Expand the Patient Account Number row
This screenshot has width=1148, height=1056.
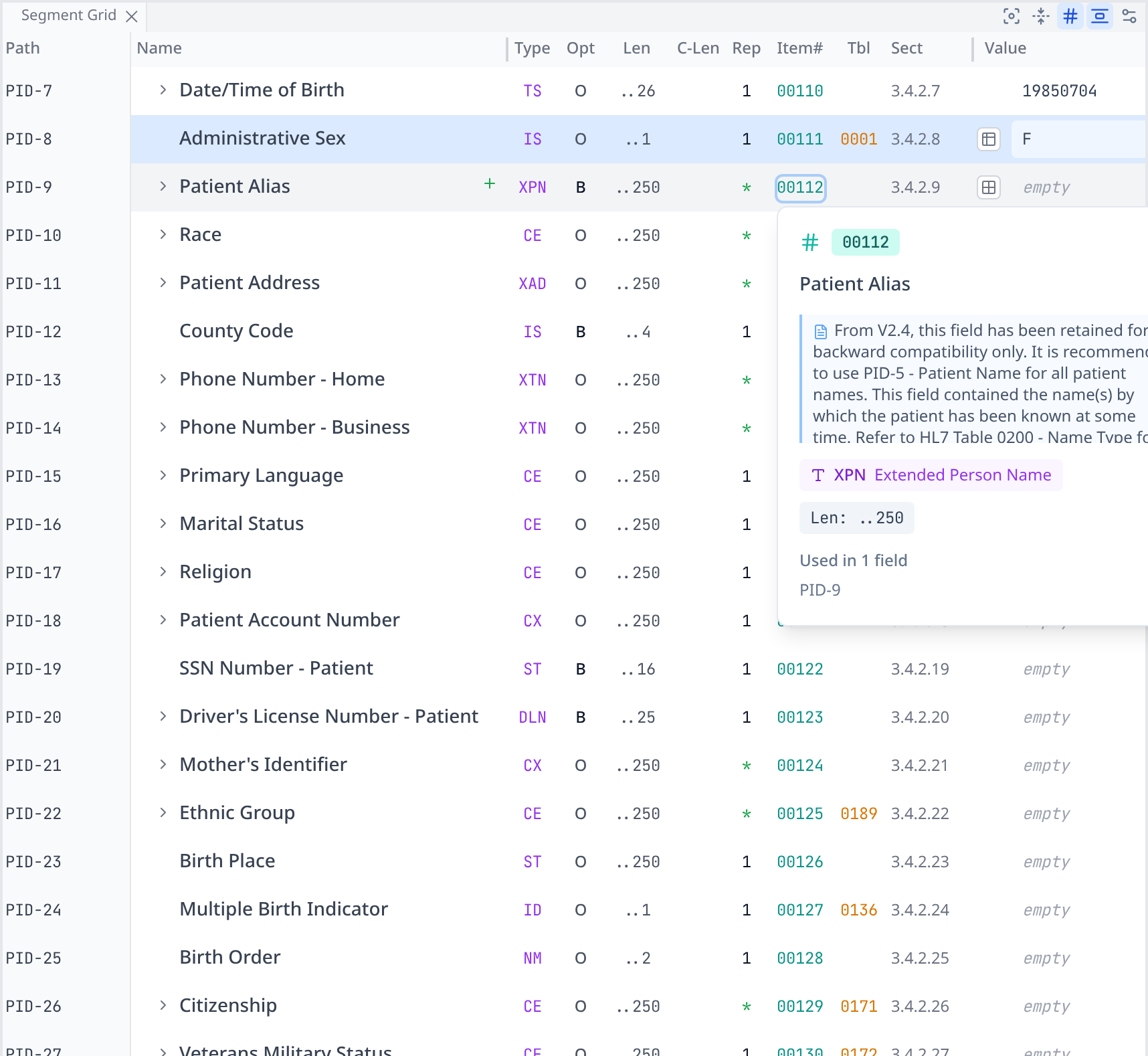pos(163,620)
